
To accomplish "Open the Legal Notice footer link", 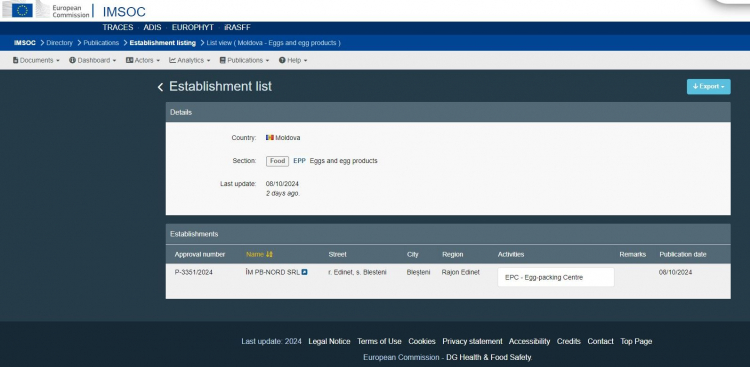I will [329, 341].
